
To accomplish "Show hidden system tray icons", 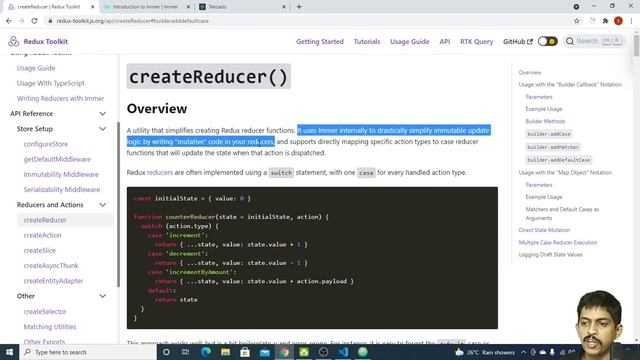I will coord(523,352).
